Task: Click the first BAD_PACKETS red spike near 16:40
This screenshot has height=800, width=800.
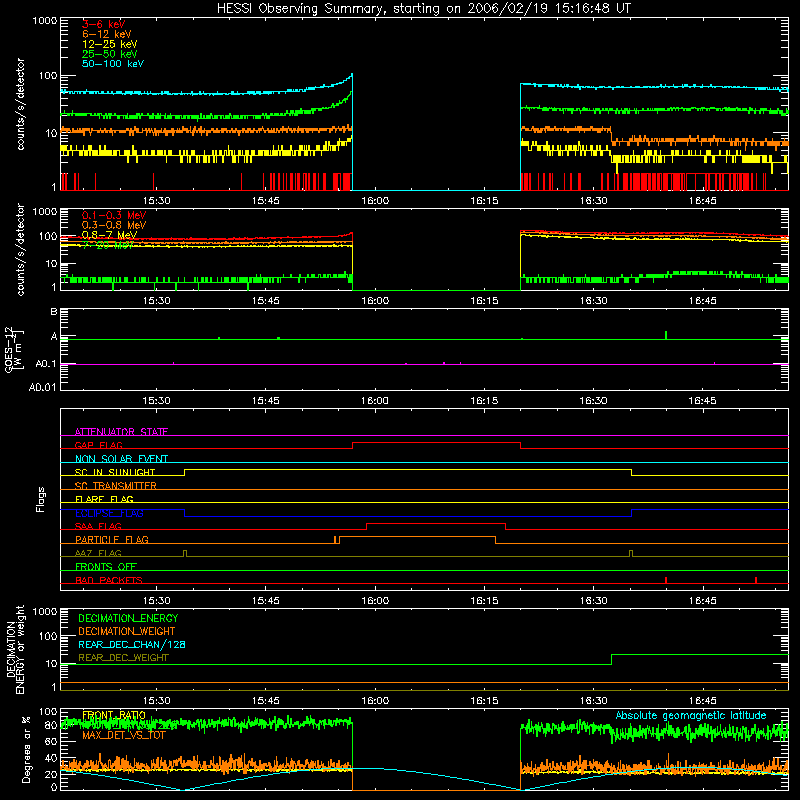Action: pyautogui.click(x=666, y=580)
